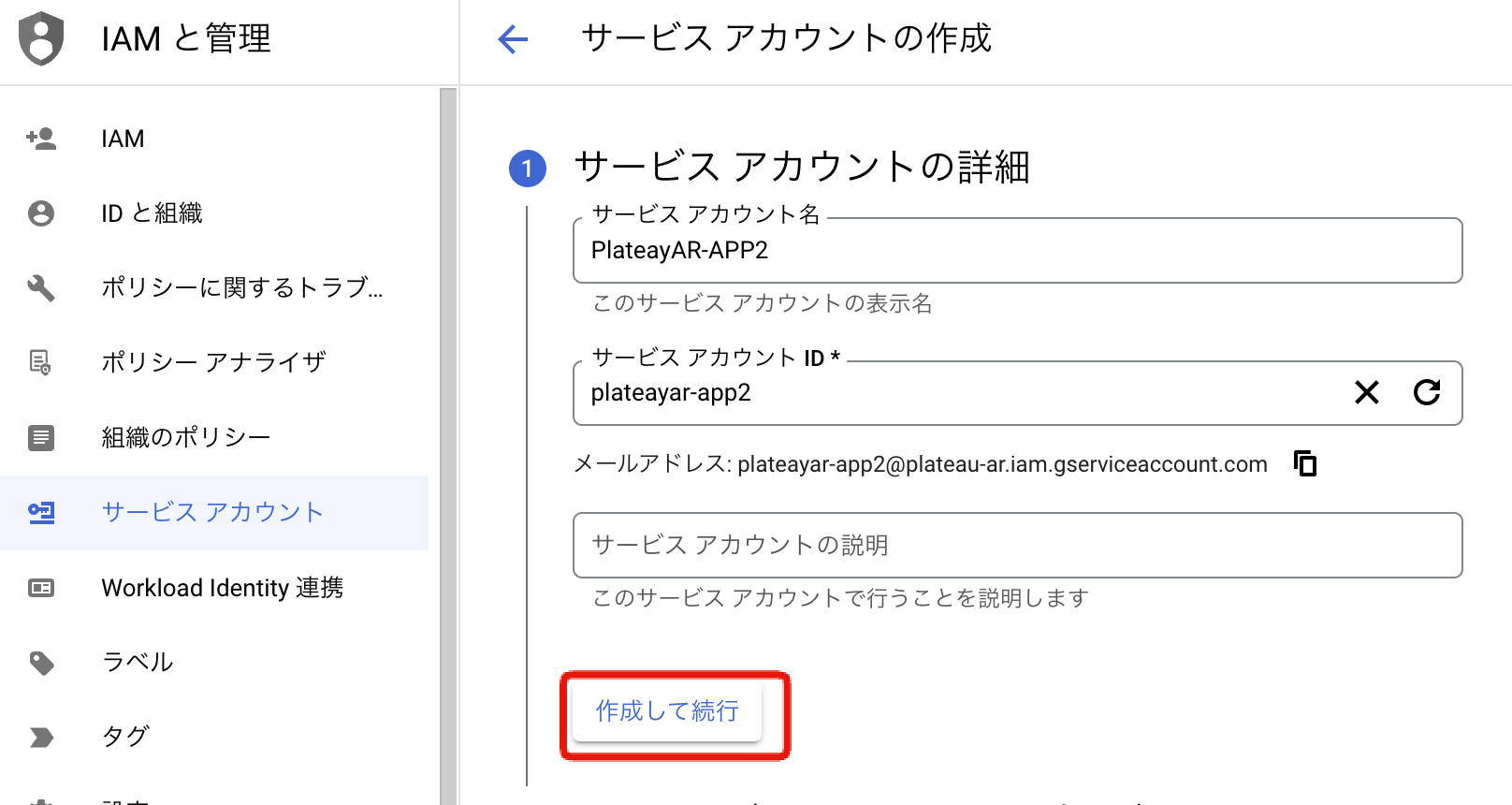Open the IAM menu item
1512x805 pixels.
[123, 139]
